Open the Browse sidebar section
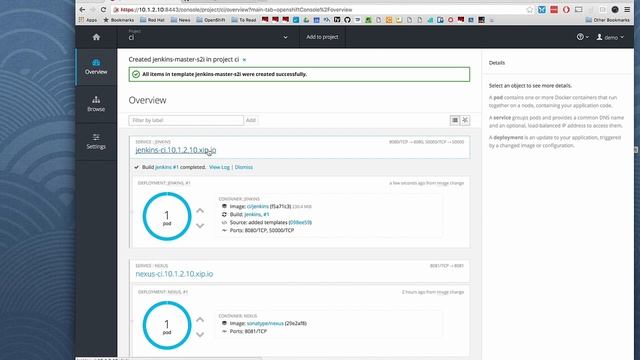Viewport: 640px width, 360px height. (96, 104)
